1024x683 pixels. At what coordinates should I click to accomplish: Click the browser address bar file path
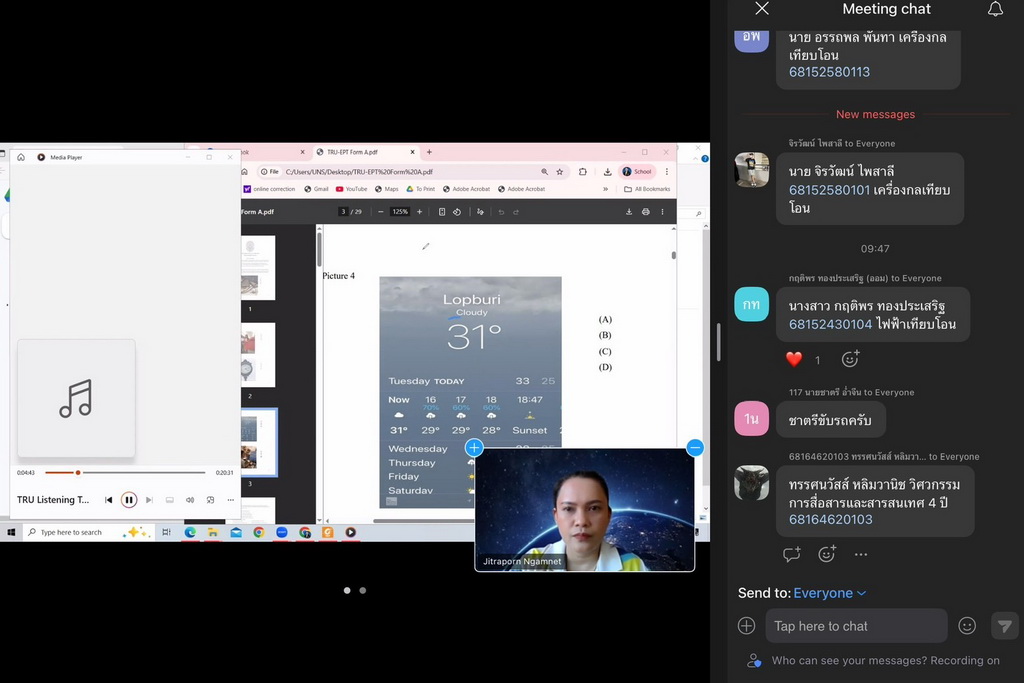[x=359, y=172]
